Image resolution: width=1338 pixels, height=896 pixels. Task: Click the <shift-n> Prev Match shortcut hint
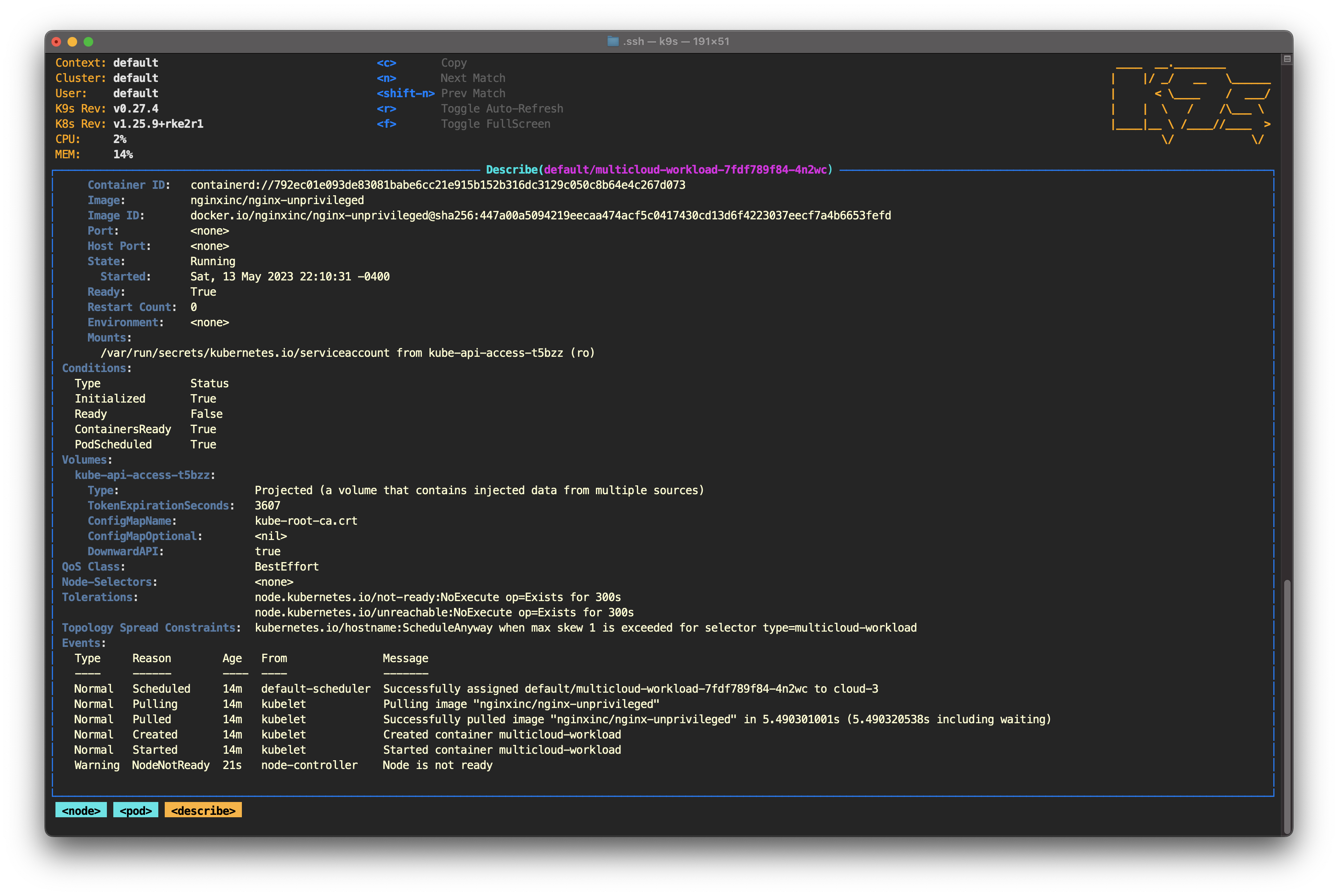pyautogui.click(x=440, y=93)
